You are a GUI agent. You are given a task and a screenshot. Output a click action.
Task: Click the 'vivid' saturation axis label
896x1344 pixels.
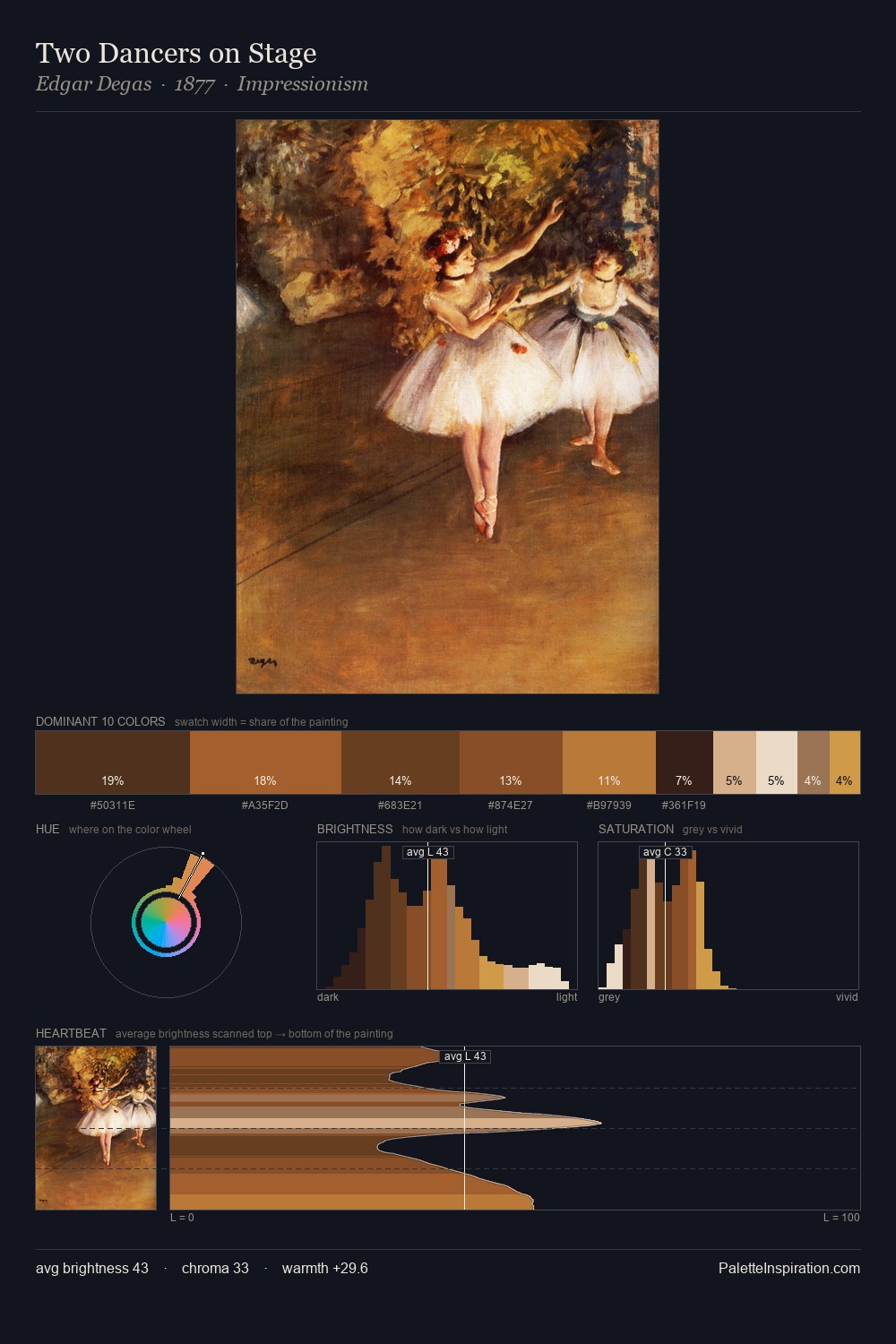pos(847,997)
